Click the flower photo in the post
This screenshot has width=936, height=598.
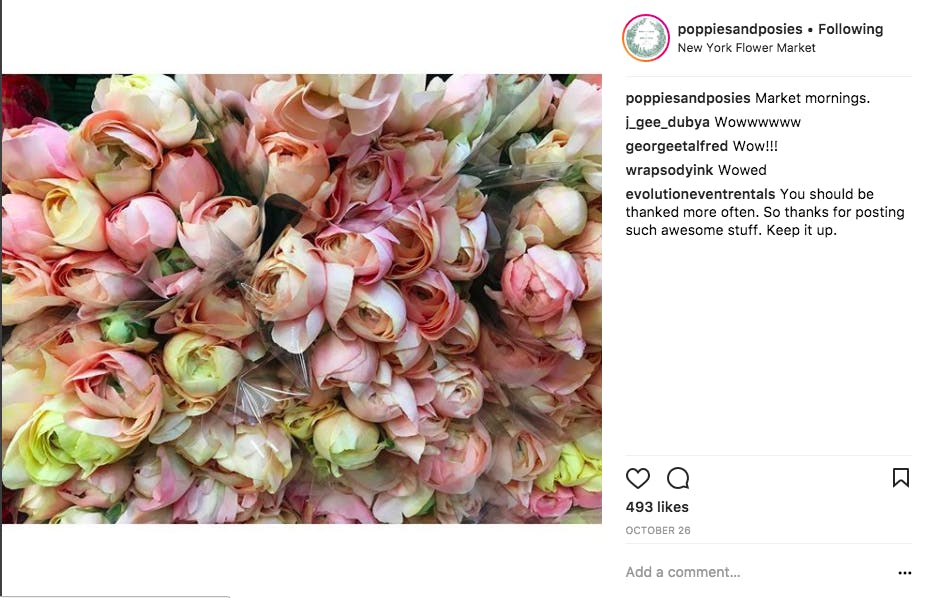pyautogui.click(x=301, y=298)
